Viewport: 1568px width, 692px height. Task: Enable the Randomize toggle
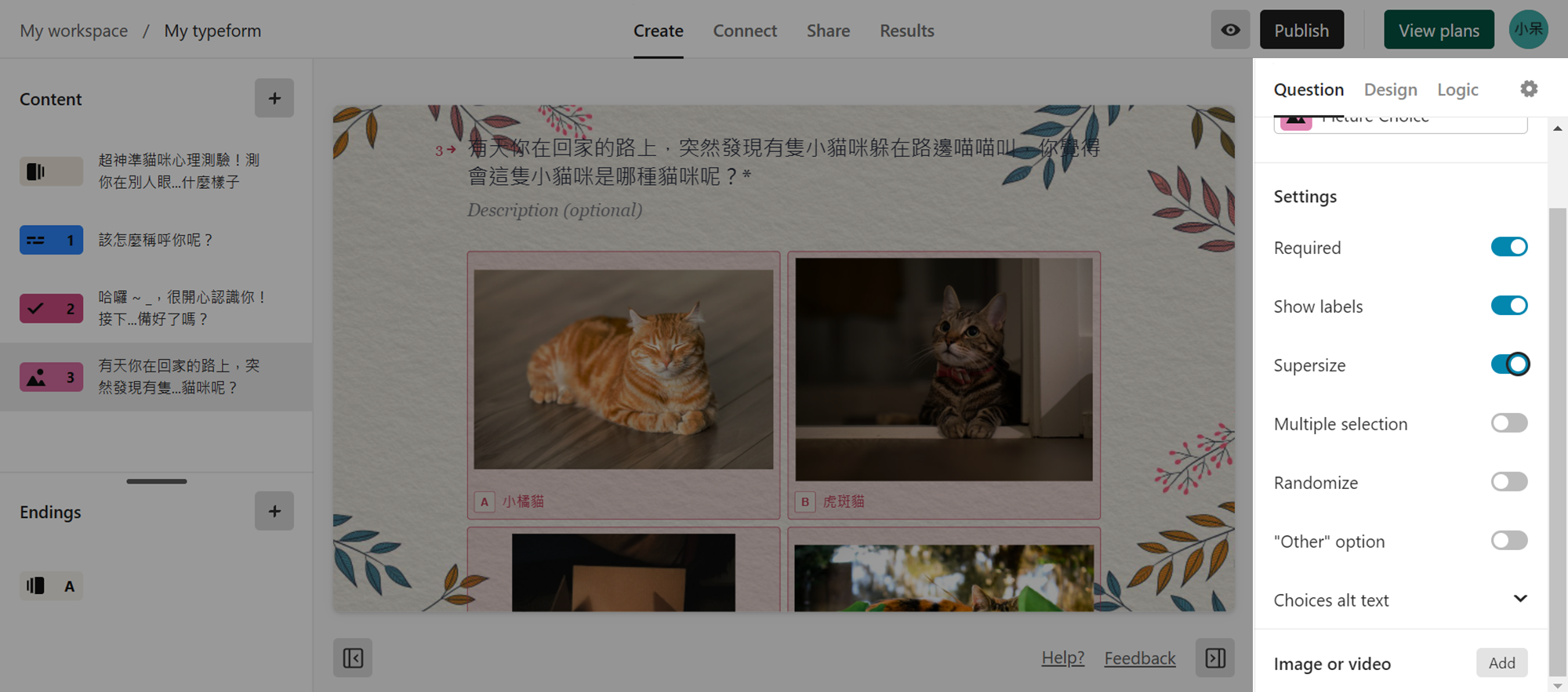[1509, 482]
